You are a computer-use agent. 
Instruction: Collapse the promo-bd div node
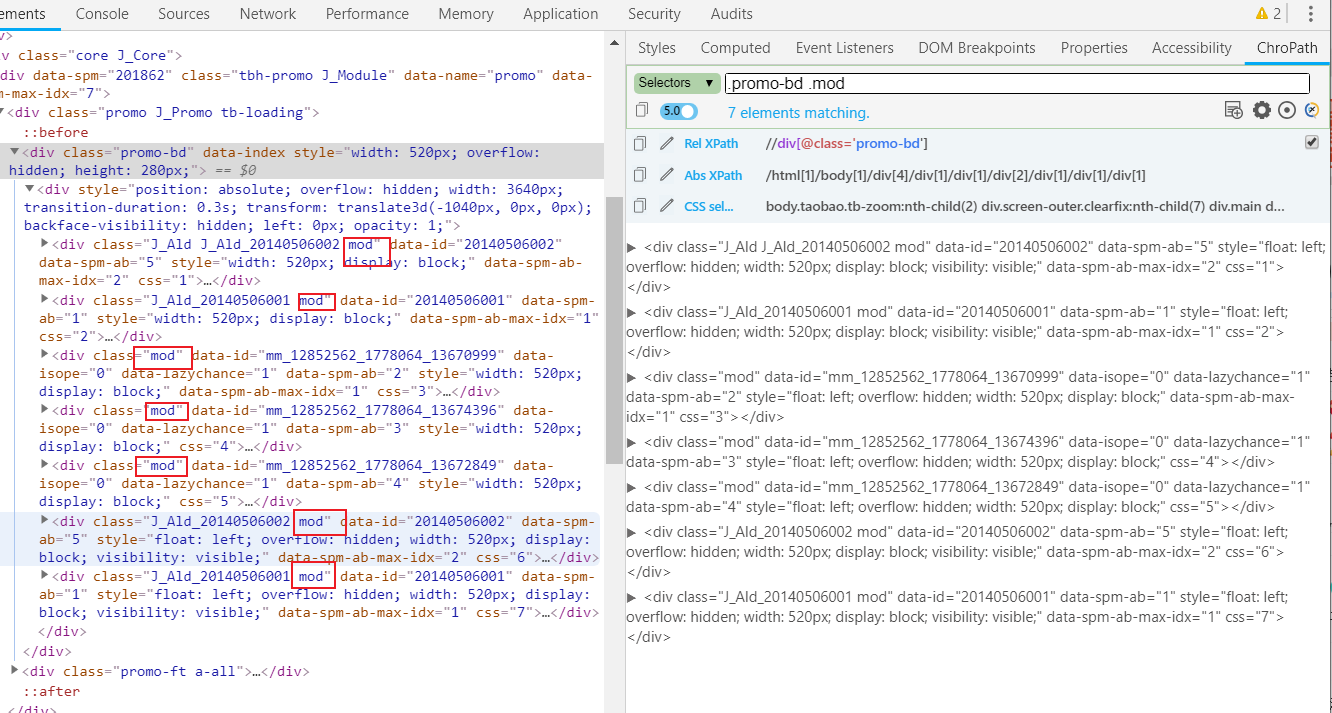click(15, 153)
